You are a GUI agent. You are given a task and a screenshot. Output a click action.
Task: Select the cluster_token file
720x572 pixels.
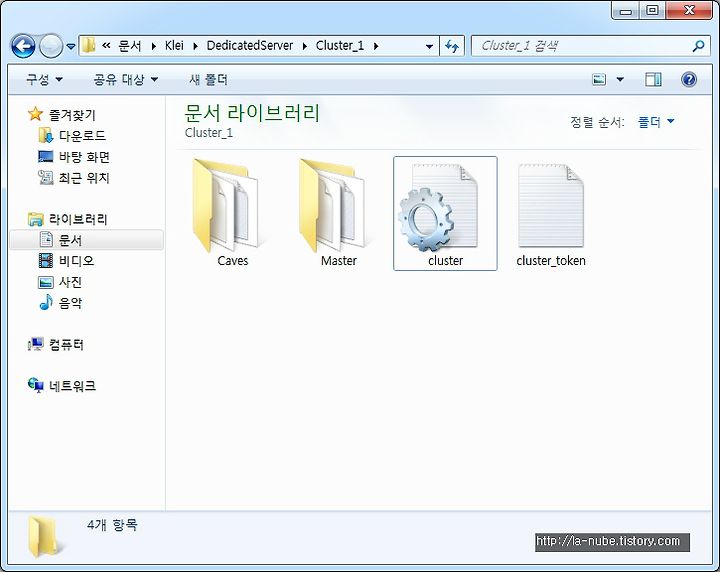551,213
